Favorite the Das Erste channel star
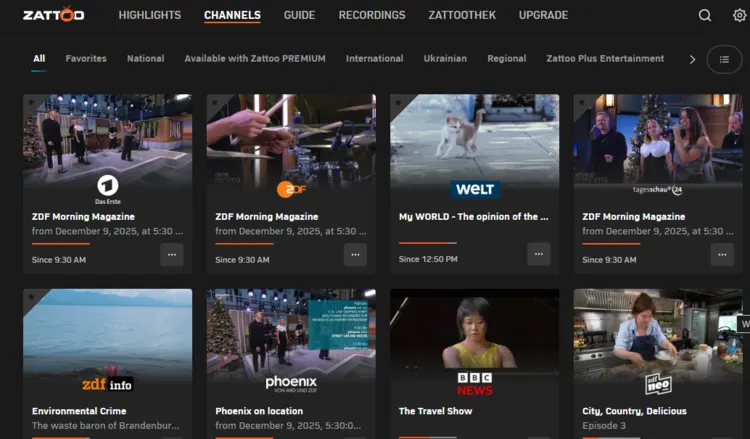Viewport: 750px width, 439px height. [x=31, y=102]
